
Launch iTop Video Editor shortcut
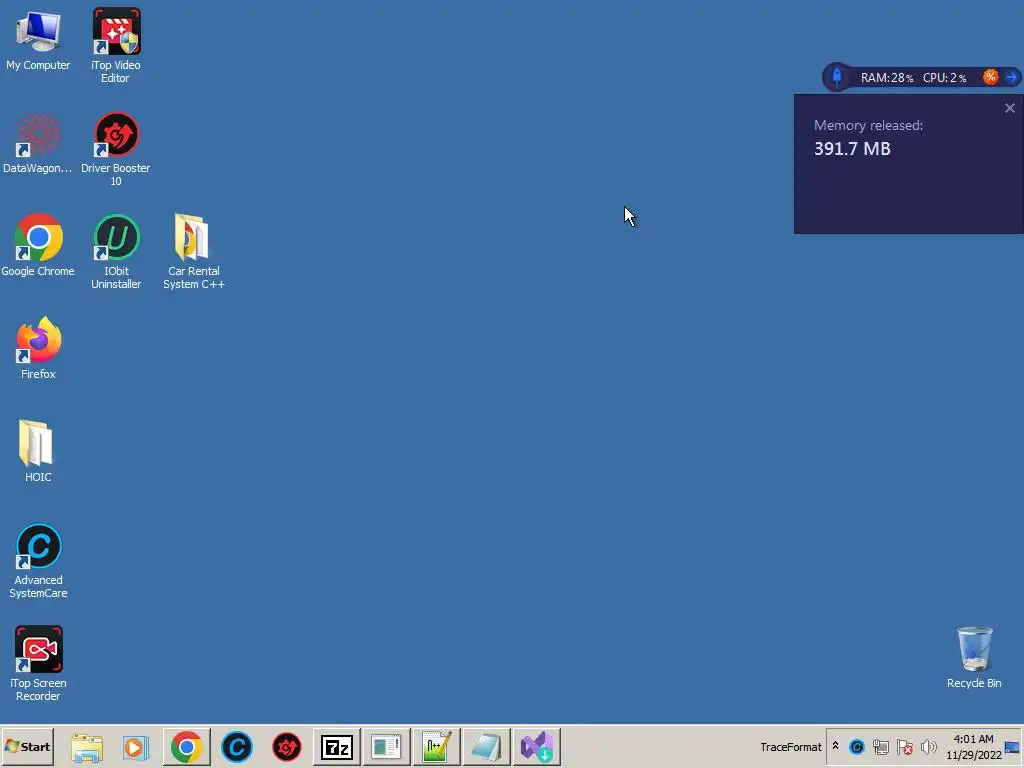click(116, 44)
